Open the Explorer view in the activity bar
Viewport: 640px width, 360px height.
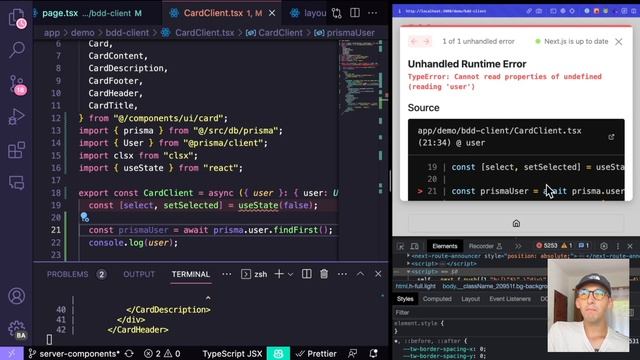[x=16, y=17]
